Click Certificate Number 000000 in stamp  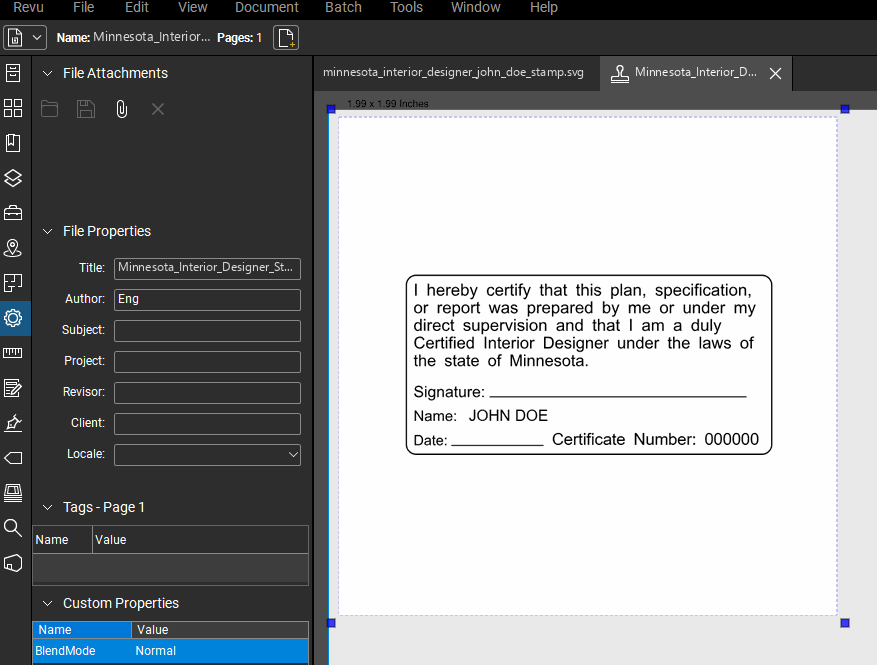tap(655, 440)
